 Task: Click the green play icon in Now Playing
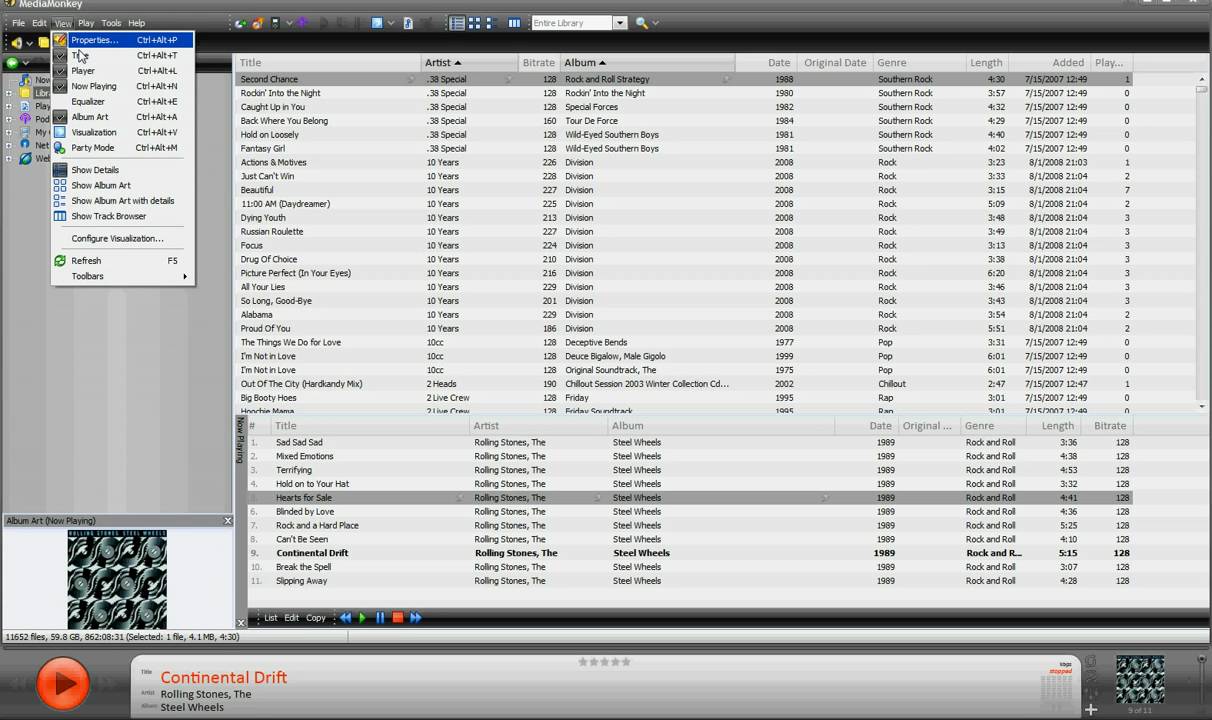click(x=362, y=618)
